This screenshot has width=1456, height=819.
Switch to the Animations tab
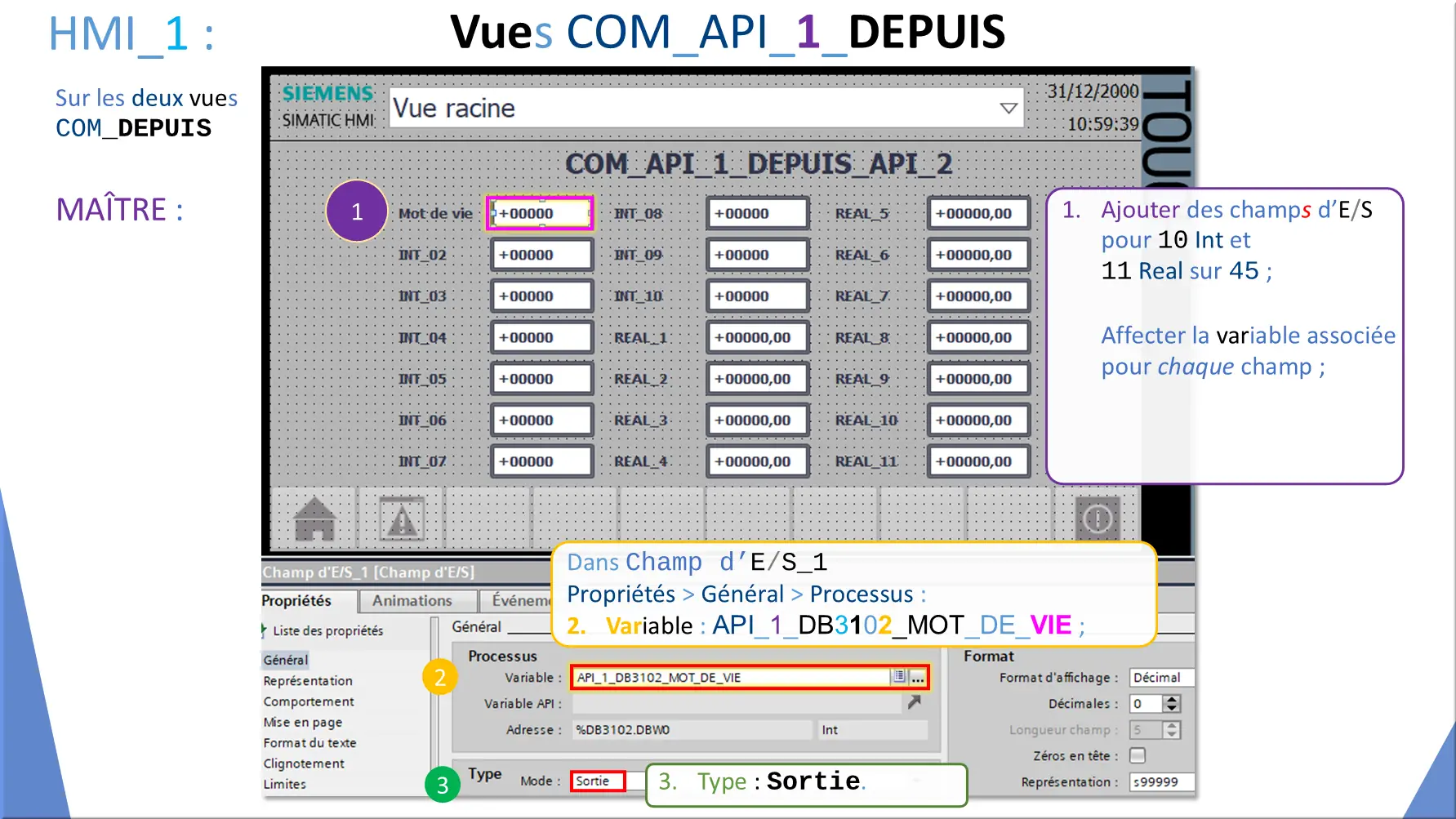[x=412, y=600]
